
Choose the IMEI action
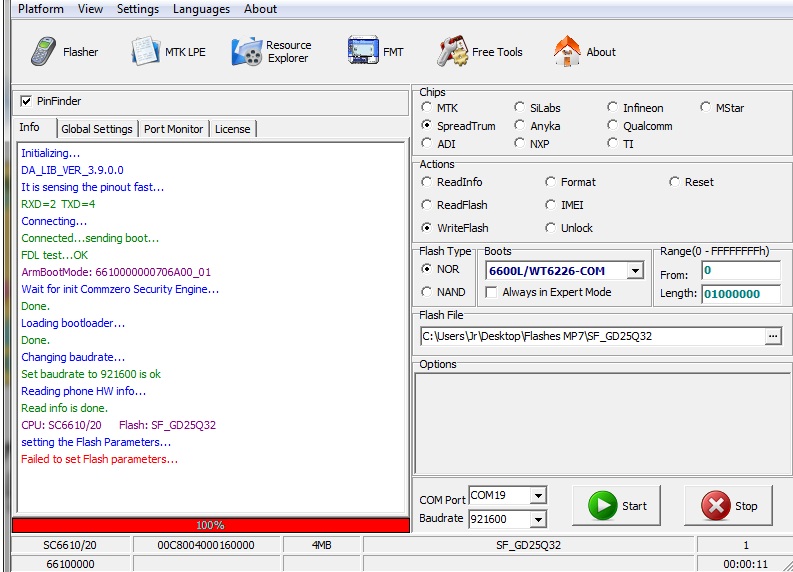(550, 204)
